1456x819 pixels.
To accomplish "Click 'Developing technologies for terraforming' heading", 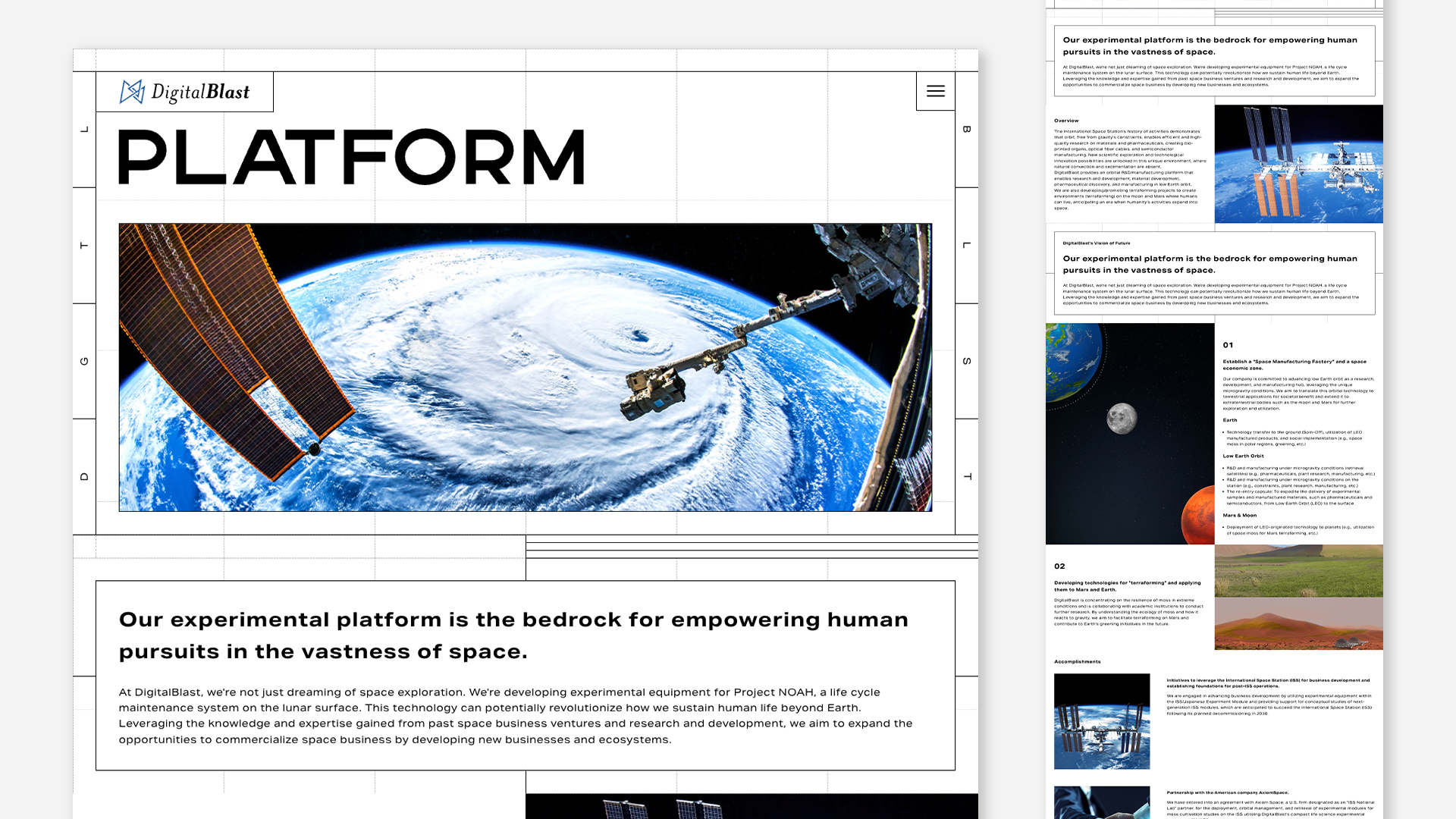I will 1128,586.
